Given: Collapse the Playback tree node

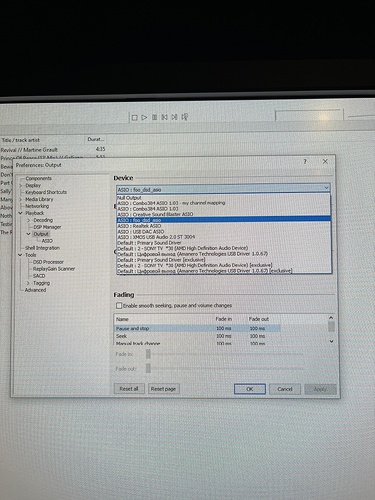Looking at the screenshot, I should pyautogui.click(x=21, y=213).
